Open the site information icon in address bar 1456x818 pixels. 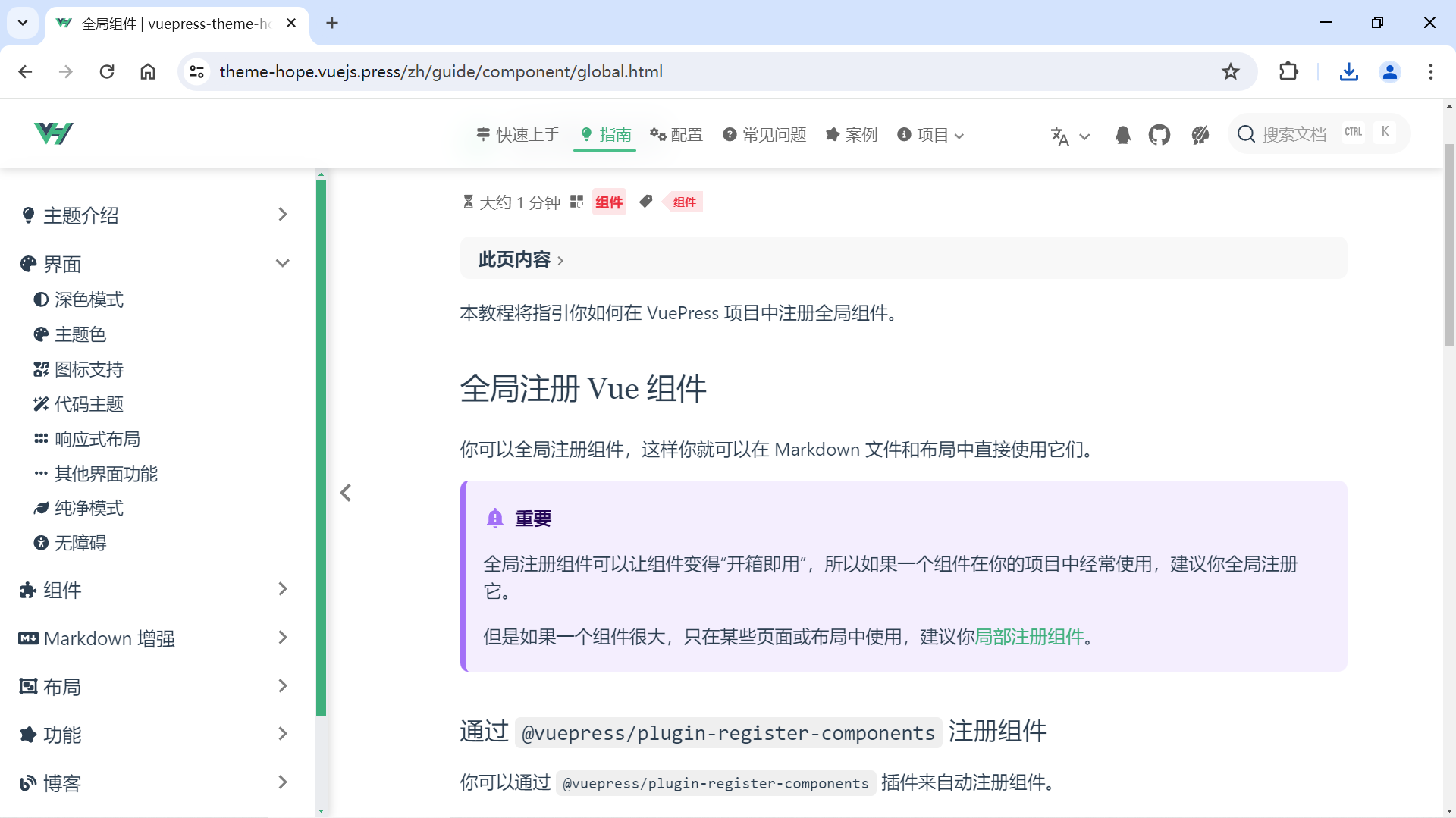197,71
